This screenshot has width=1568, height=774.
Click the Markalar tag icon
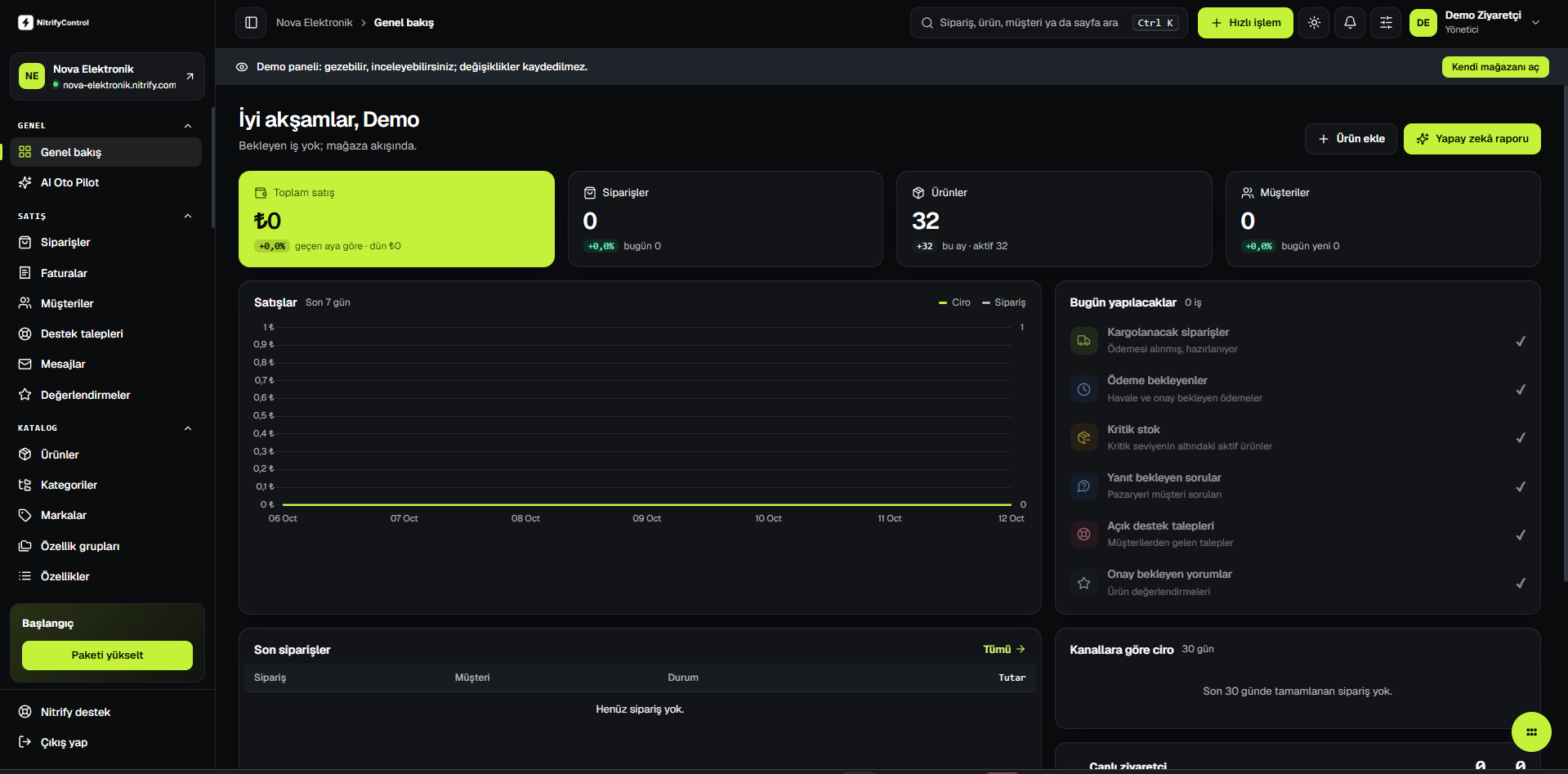[x=25, y=515]
